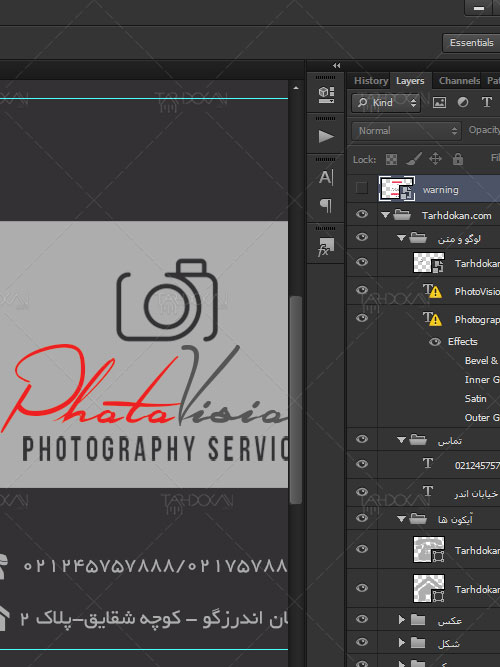Select Tarhdokan.com group folder icon
The width and height of the screenshot is (500, 667).
click(402, 215)
